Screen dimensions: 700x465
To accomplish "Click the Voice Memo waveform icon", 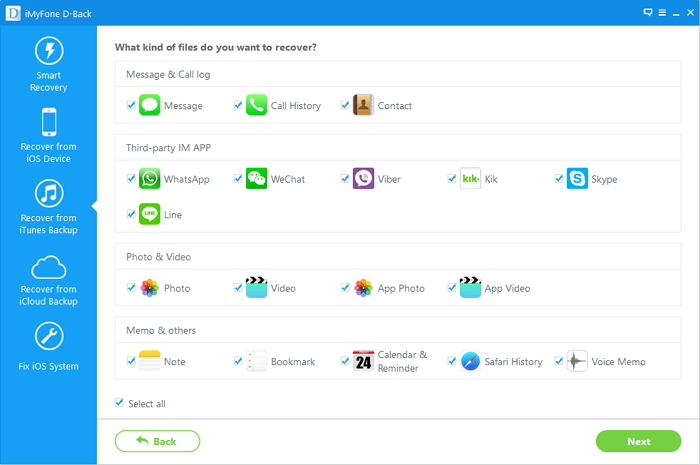I will (x=577, y=361).
